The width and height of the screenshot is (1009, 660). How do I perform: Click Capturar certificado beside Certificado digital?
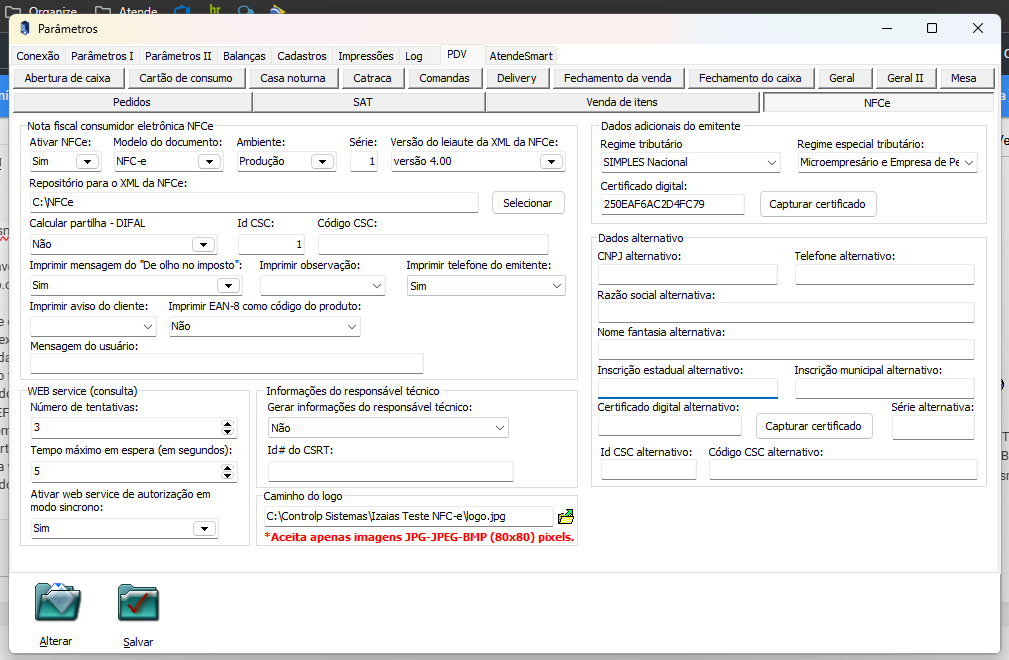(817, 205)
